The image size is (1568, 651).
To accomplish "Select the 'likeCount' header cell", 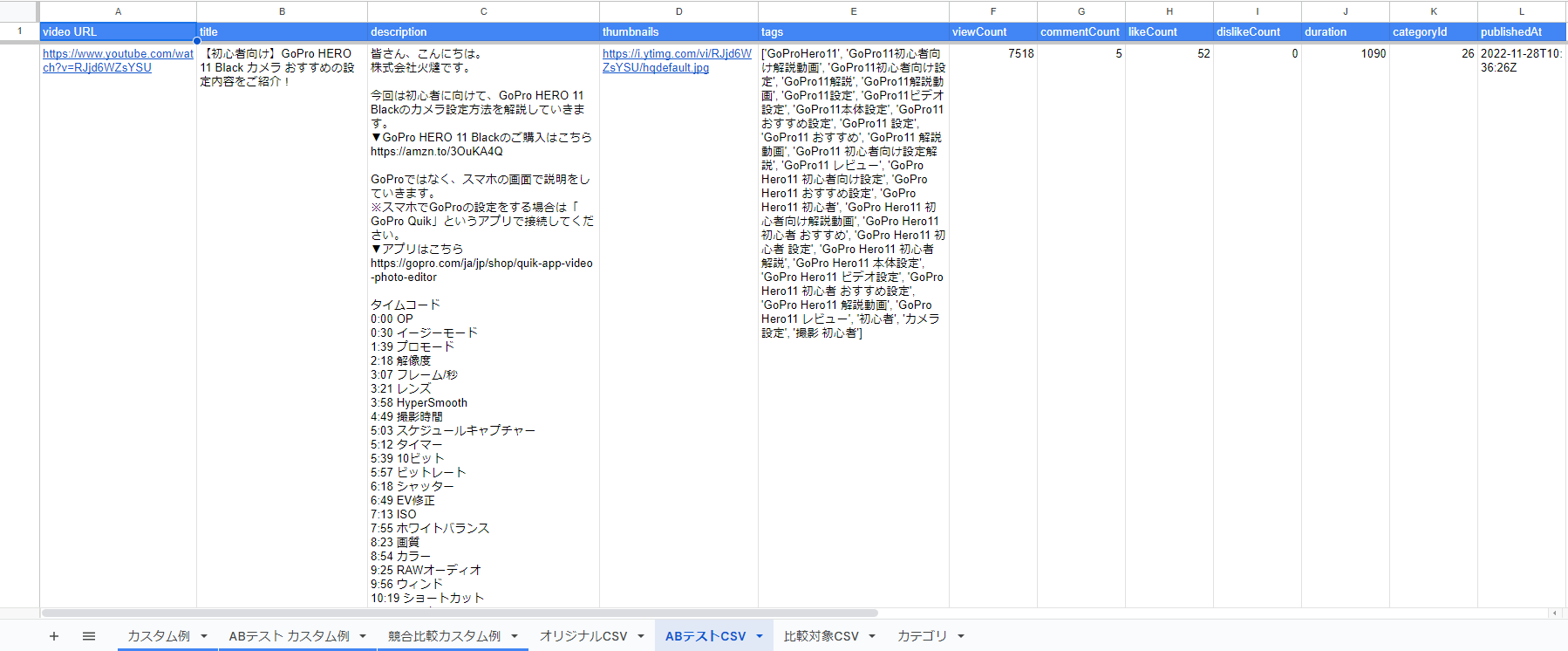I will coord(1169,31).
